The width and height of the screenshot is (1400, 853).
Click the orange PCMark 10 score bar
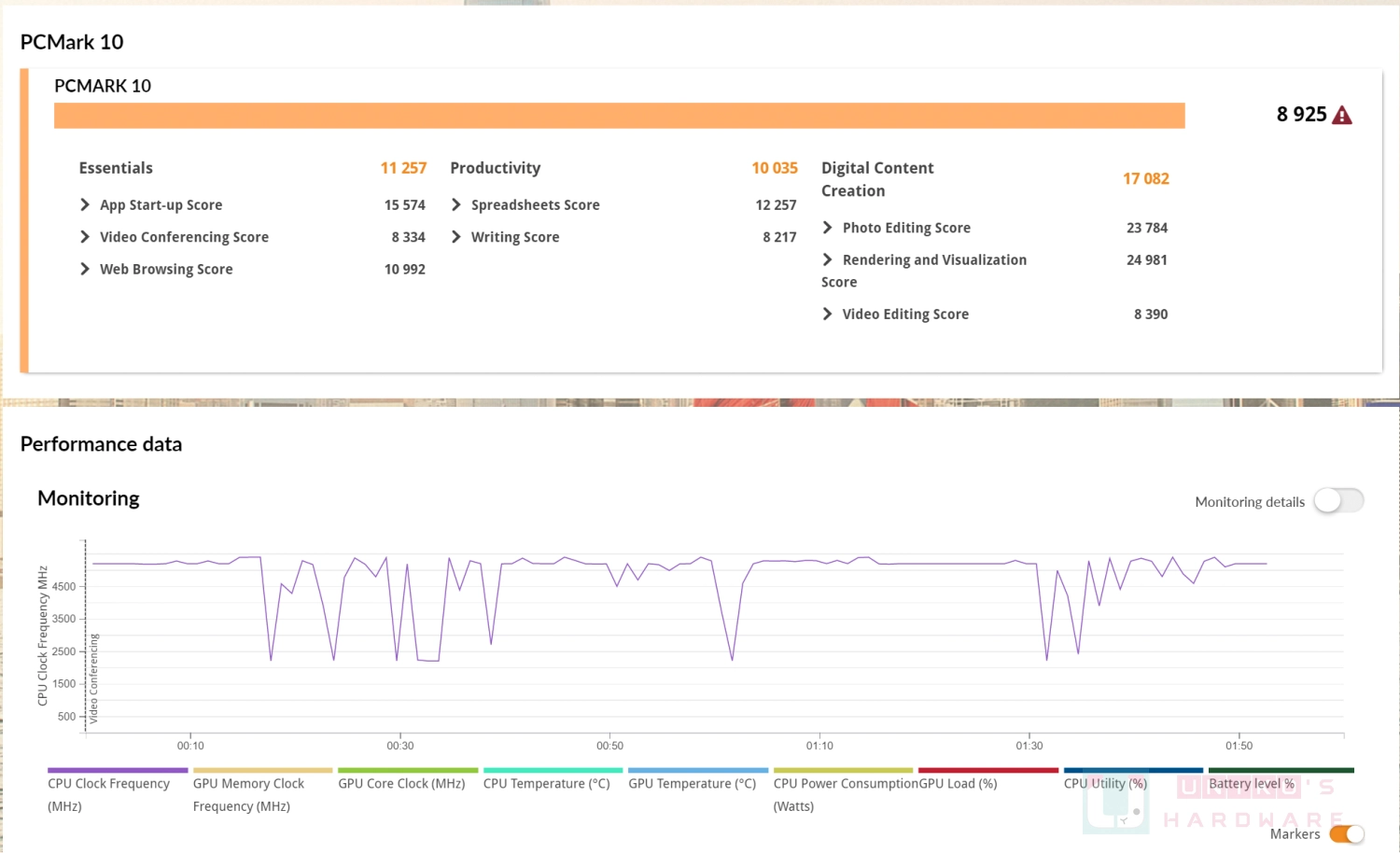click(620, 116)
